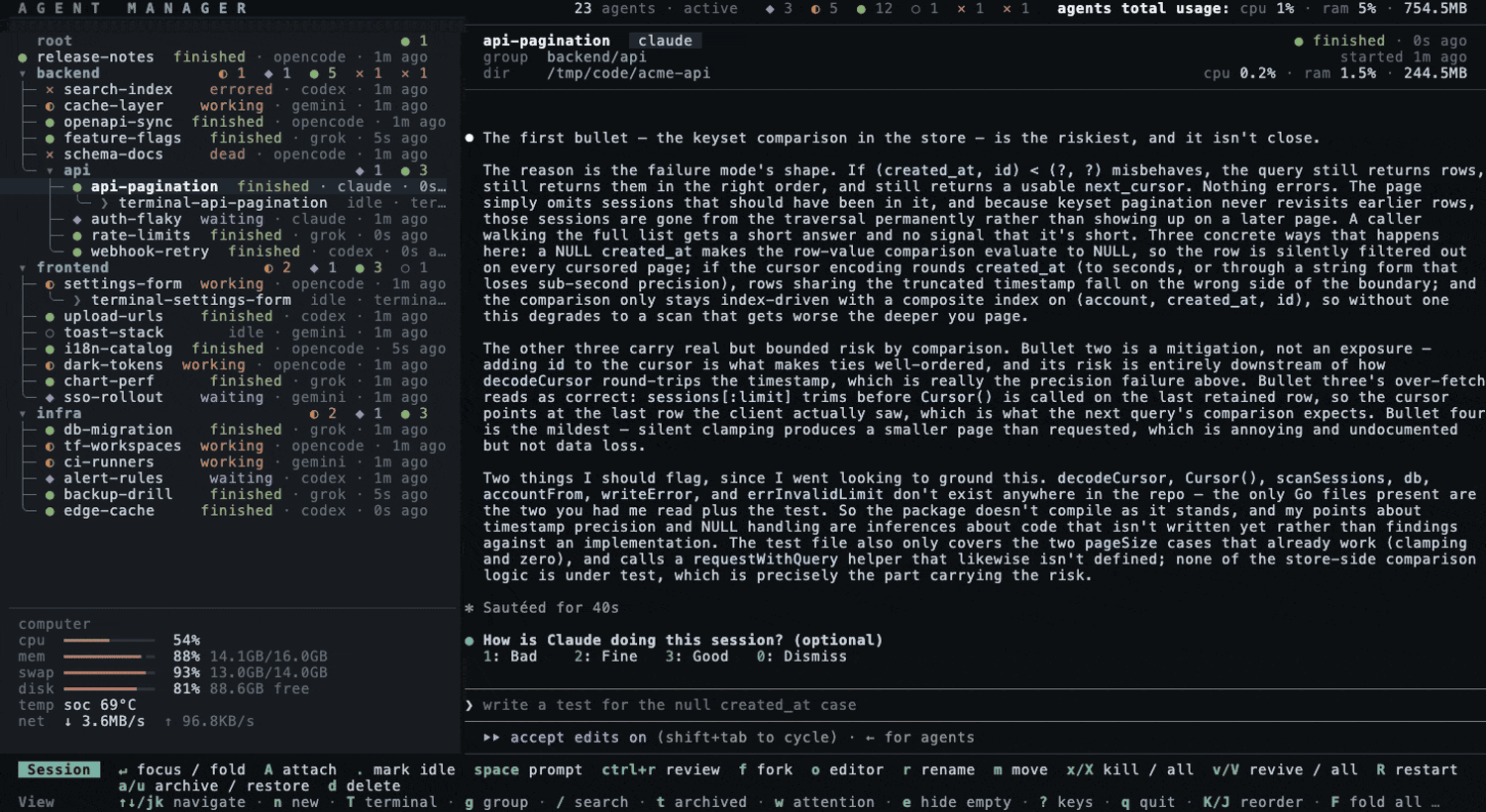Click the mark idle shortcut
Viewport: 1486px width, 812px height.
click(x=405, y=770)
